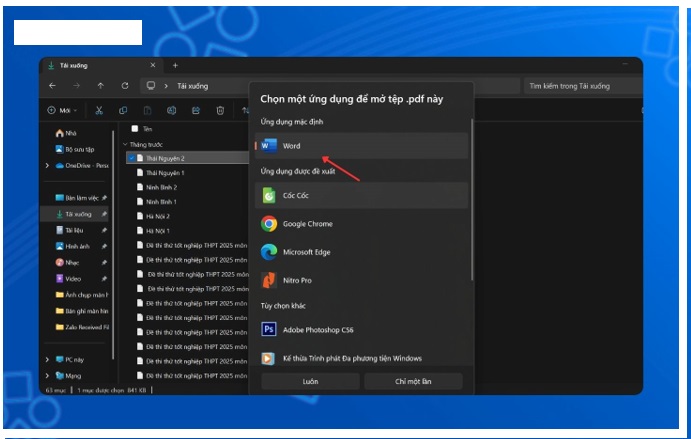Pick Google Chrome from suggested apps
Image resolution: width=691 pixels, height=439 pixels.
click(x=269, y=224)
